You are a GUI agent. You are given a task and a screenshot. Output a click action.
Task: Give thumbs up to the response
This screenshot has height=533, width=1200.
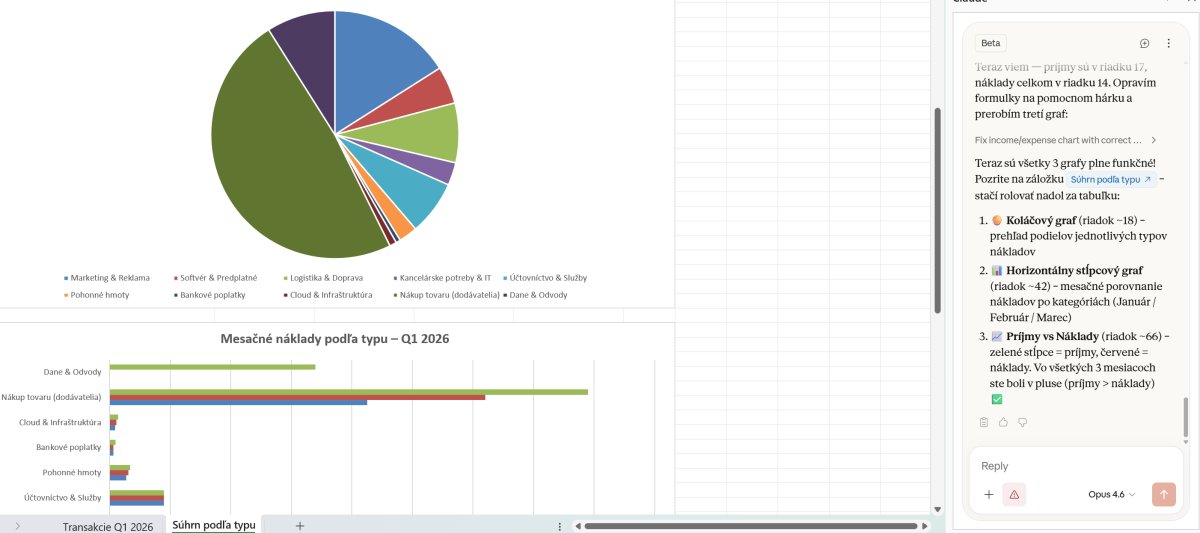[x=1003, y=422]
